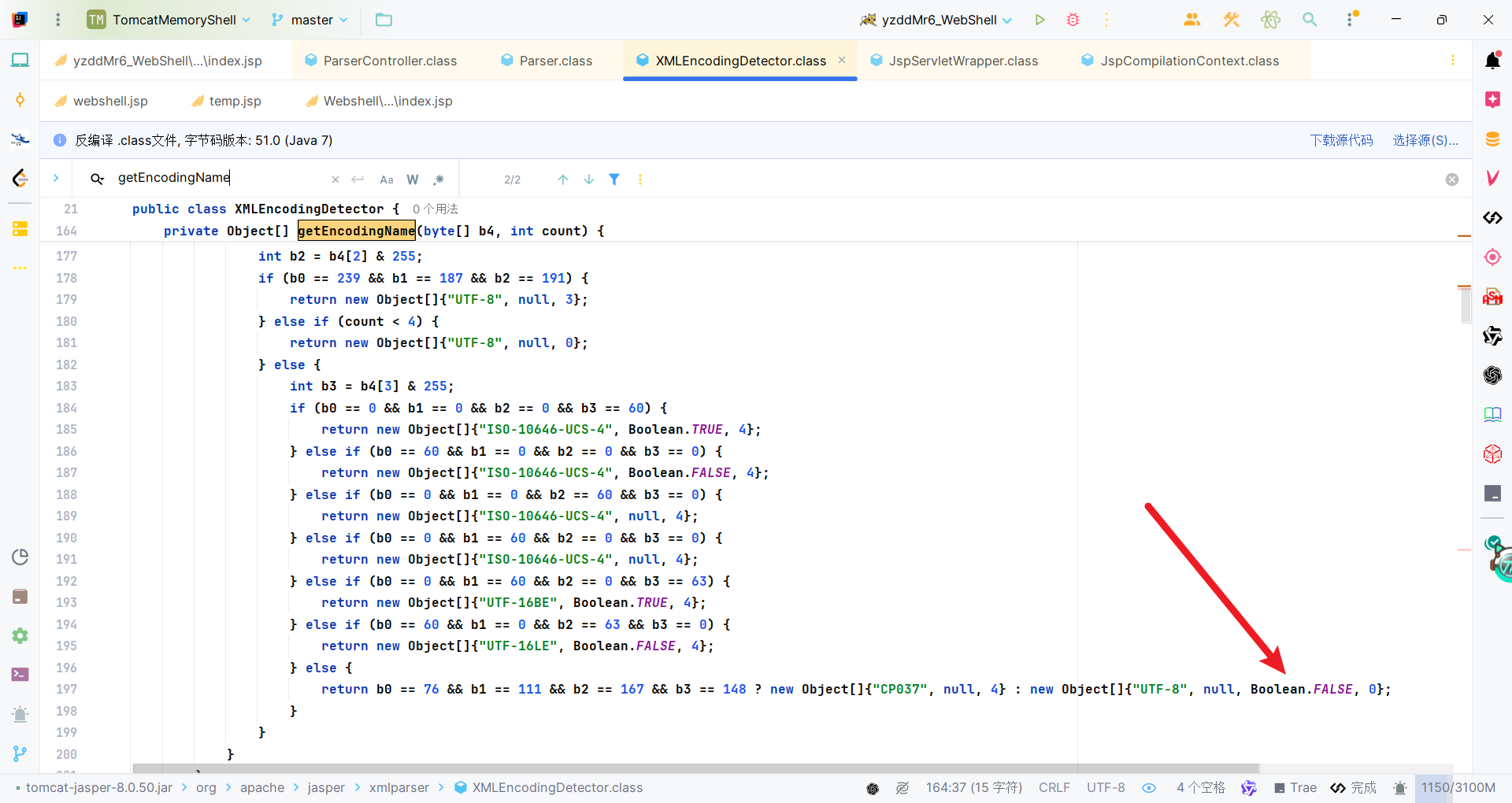Click caret position 164:37 indicator
1512x803 pixels.
pos(973,787)
